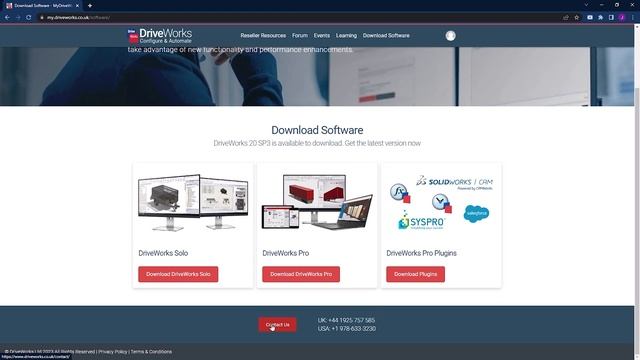Click the Salesforce cloud logo

[x=476, y=213]
